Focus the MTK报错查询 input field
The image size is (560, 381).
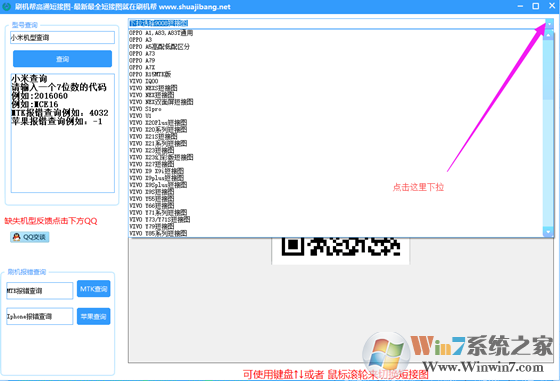pyautogui.click(x=40, y=291)
